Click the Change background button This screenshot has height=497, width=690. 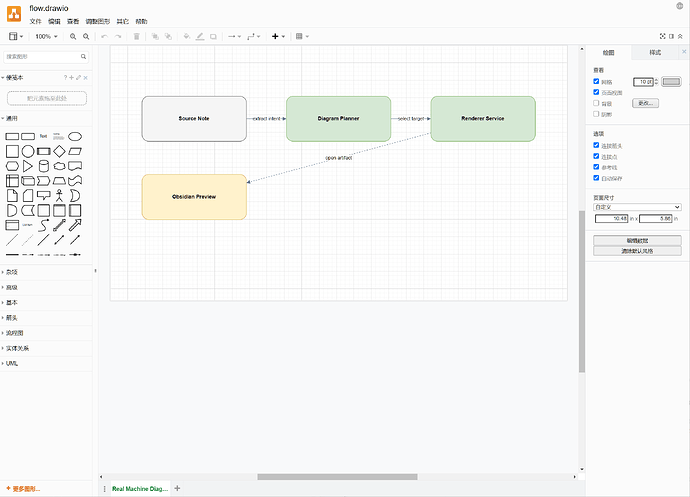pyautogui.click(x=646, y=103)
